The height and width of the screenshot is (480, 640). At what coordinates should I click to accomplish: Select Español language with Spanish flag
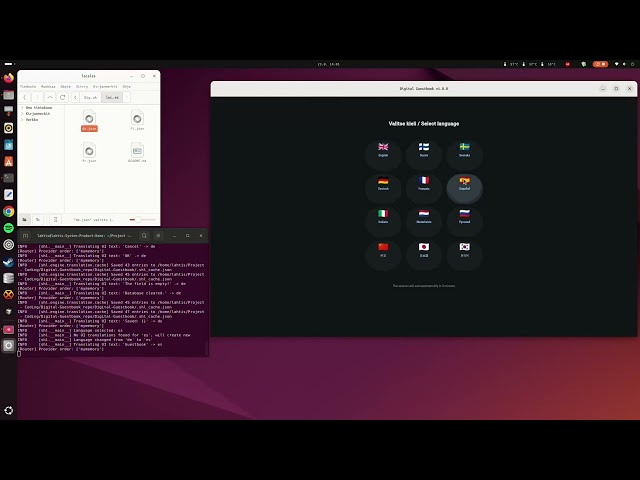click(x=464, y=187)
